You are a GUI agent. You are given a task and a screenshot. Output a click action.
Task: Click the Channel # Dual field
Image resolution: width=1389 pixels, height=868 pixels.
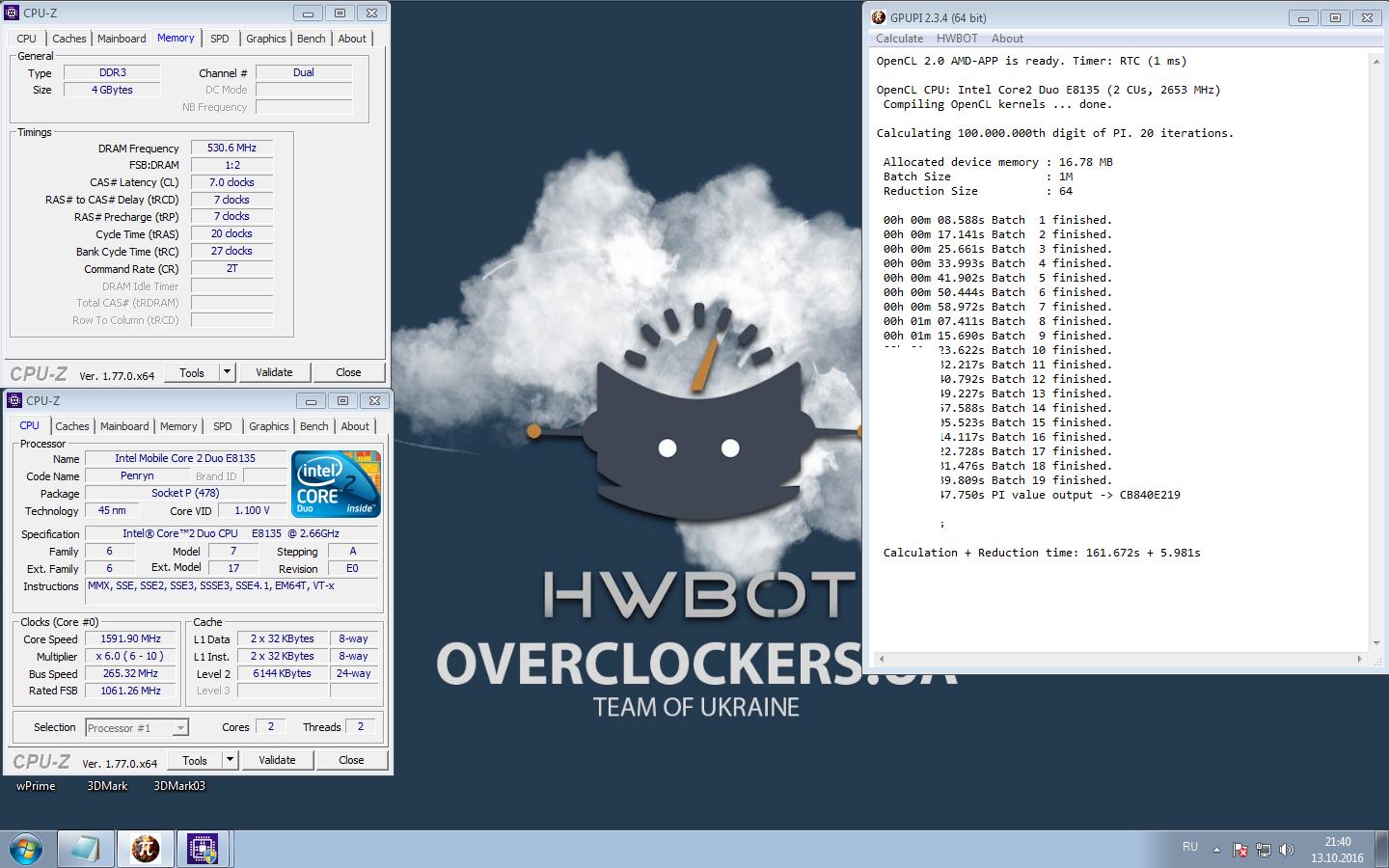coord(304,72)
